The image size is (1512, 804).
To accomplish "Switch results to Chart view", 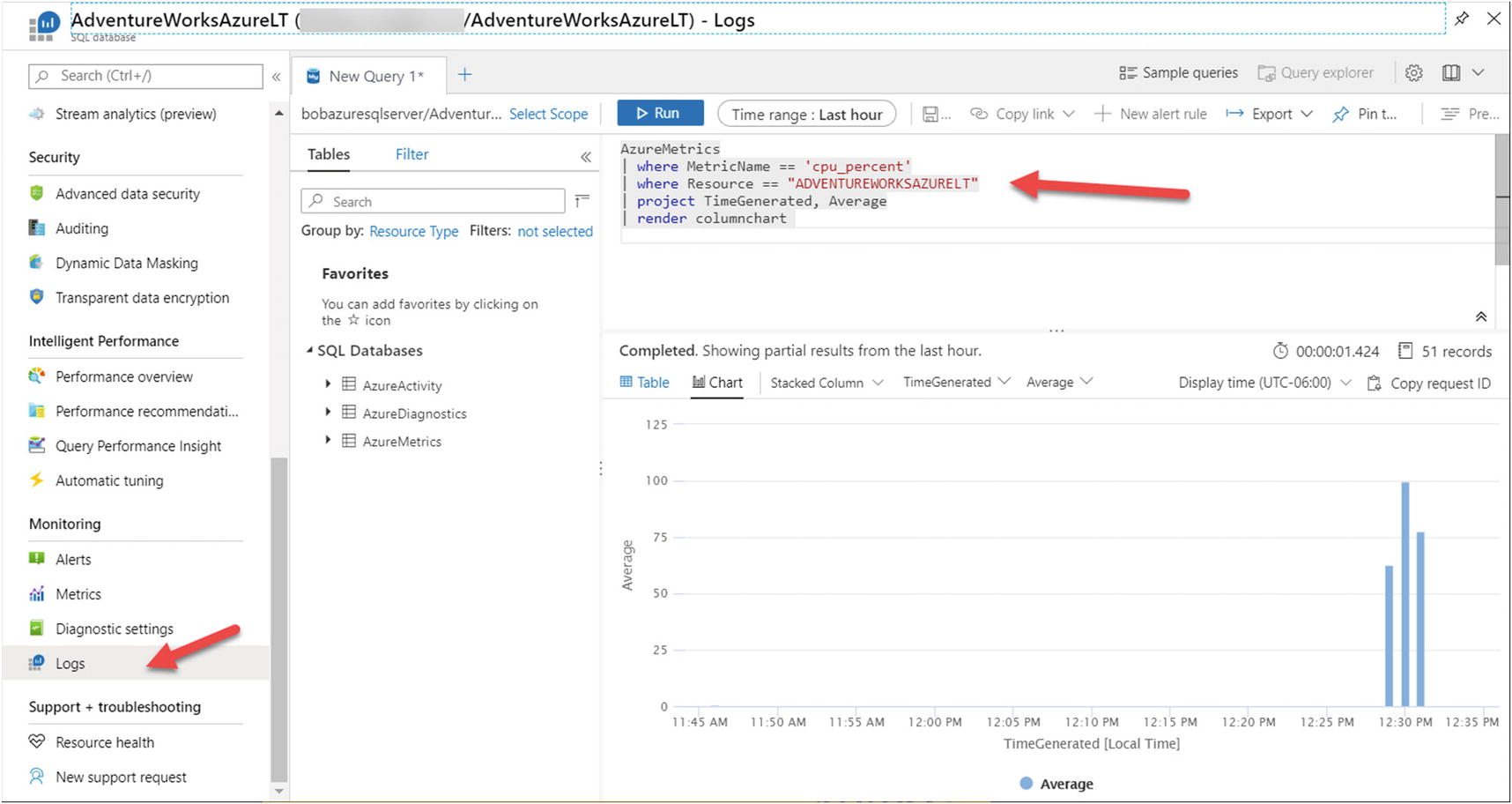I will pyautogui.click(x=717, y=382).
